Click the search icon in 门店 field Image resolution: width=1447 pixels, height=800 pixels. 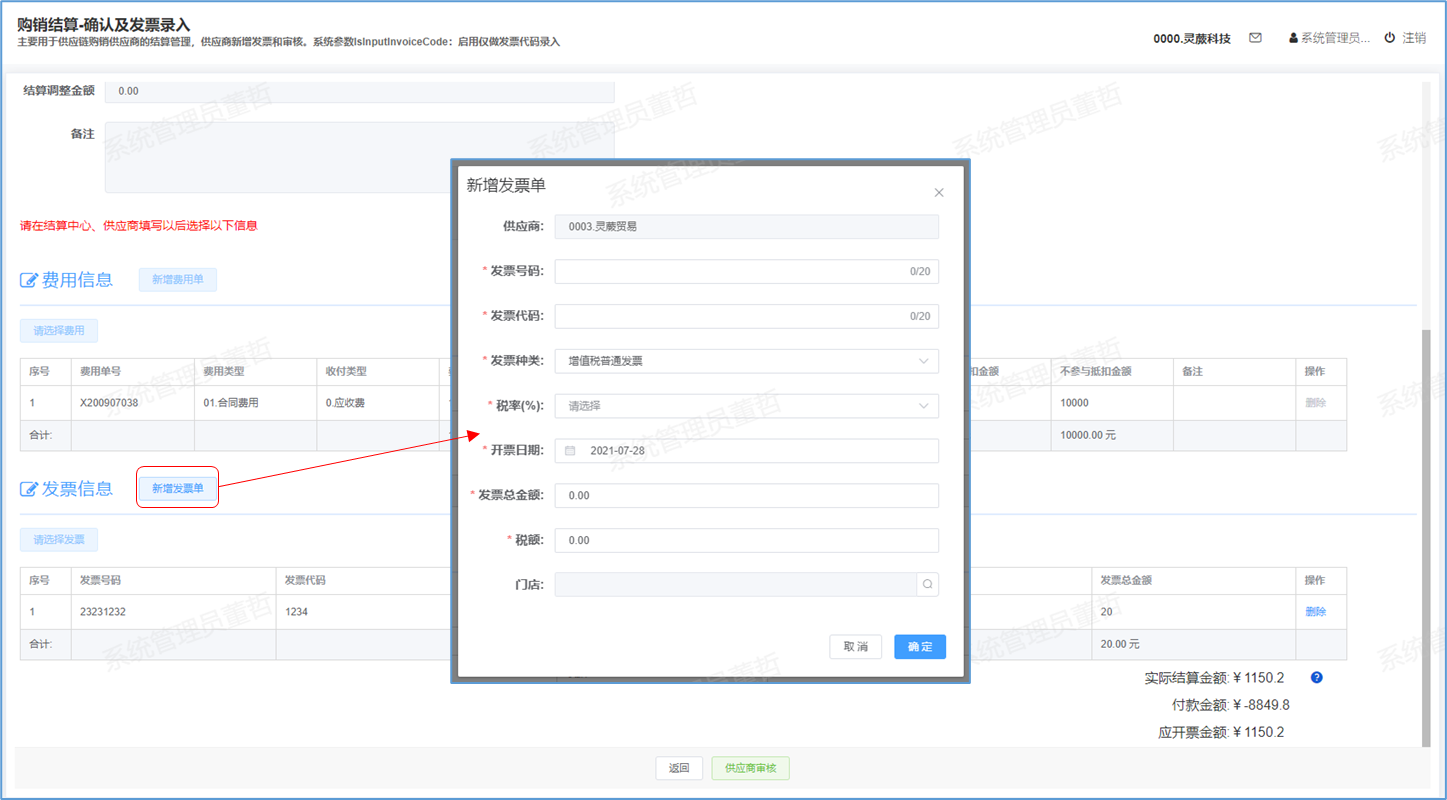tap(927, 585)
